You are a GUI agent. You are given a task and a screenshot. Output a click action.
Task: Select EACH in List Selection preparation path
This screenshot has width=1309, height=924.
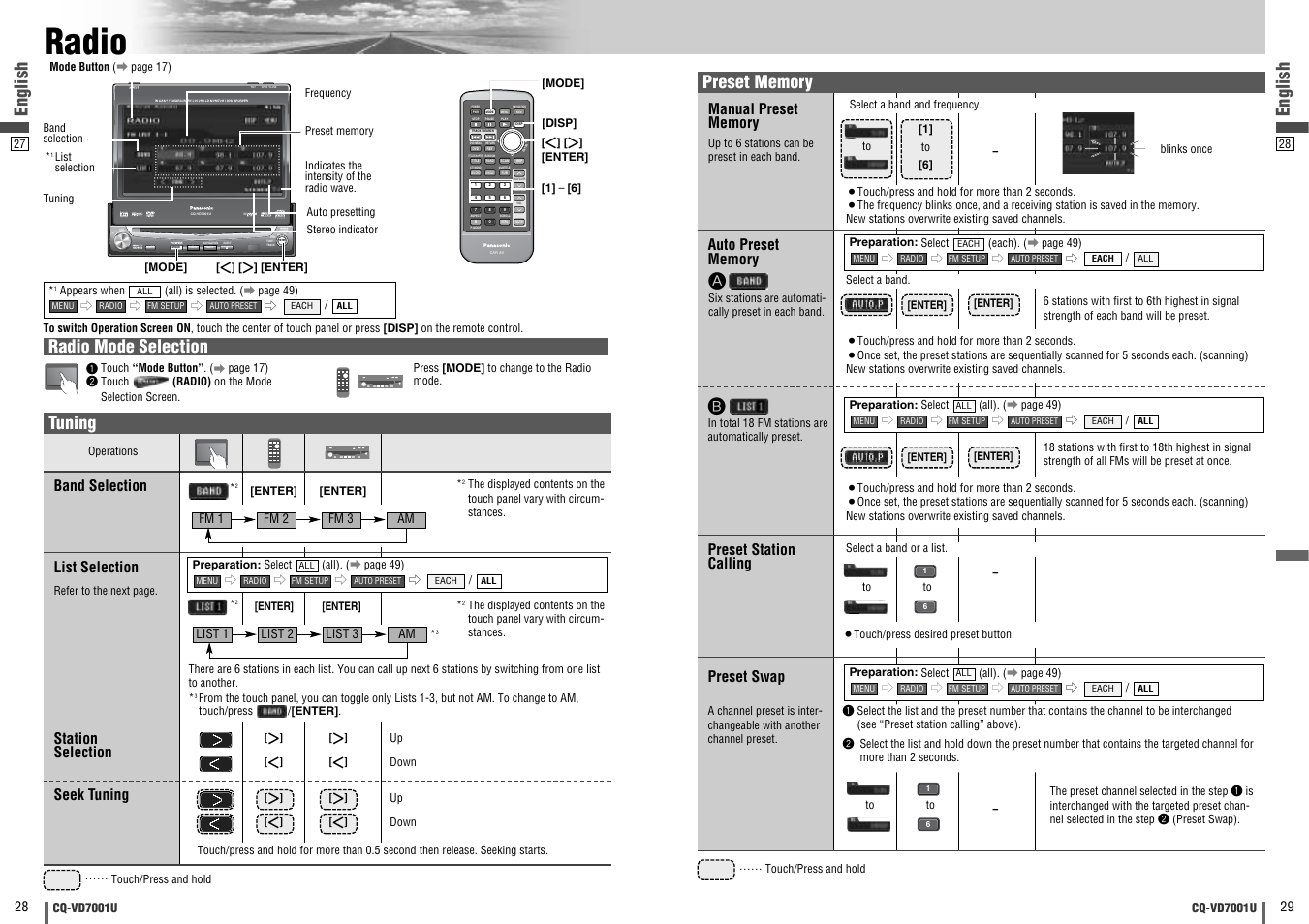(446, 581)
